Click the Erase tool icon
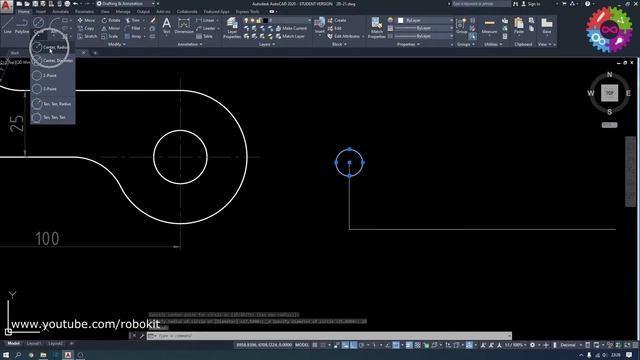 (153, 20)
